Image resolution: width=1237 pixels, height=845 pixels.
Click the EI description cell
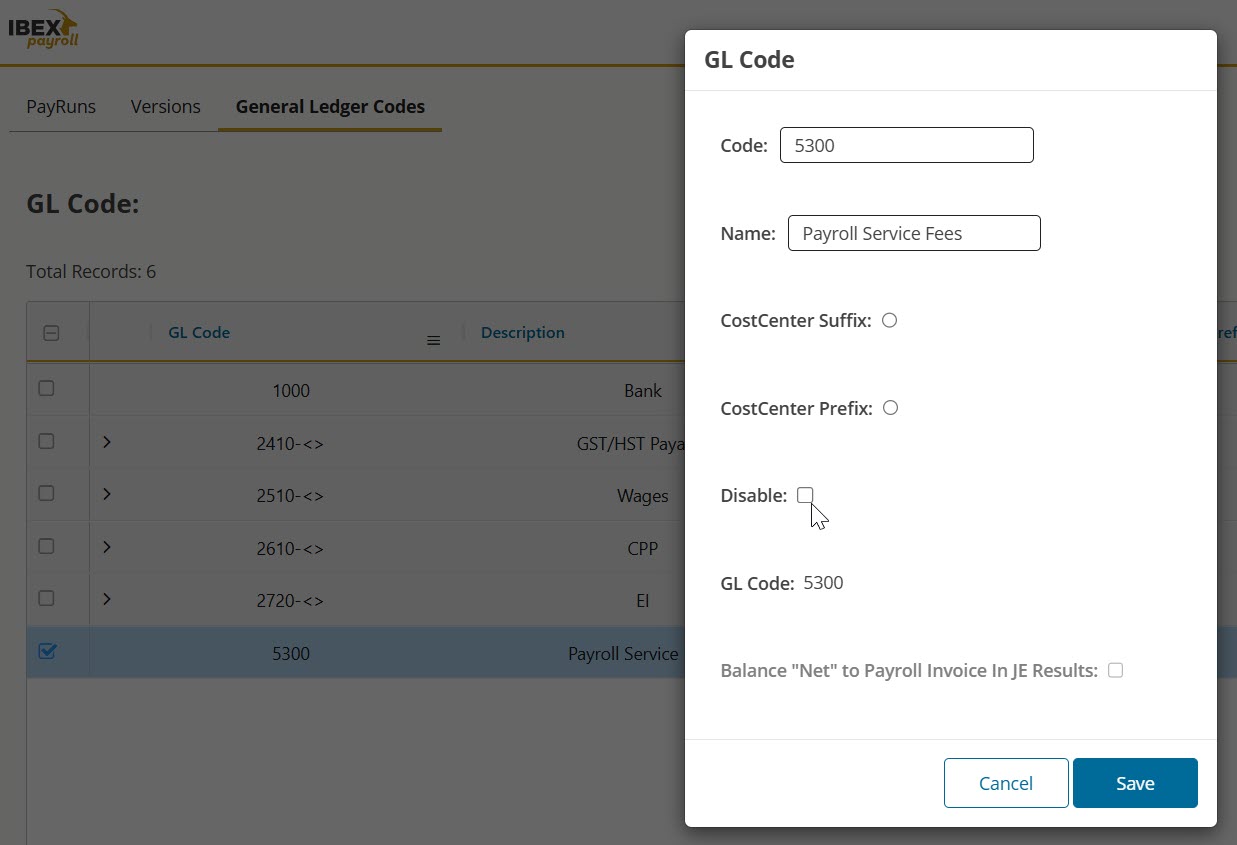tap(643, 601)
